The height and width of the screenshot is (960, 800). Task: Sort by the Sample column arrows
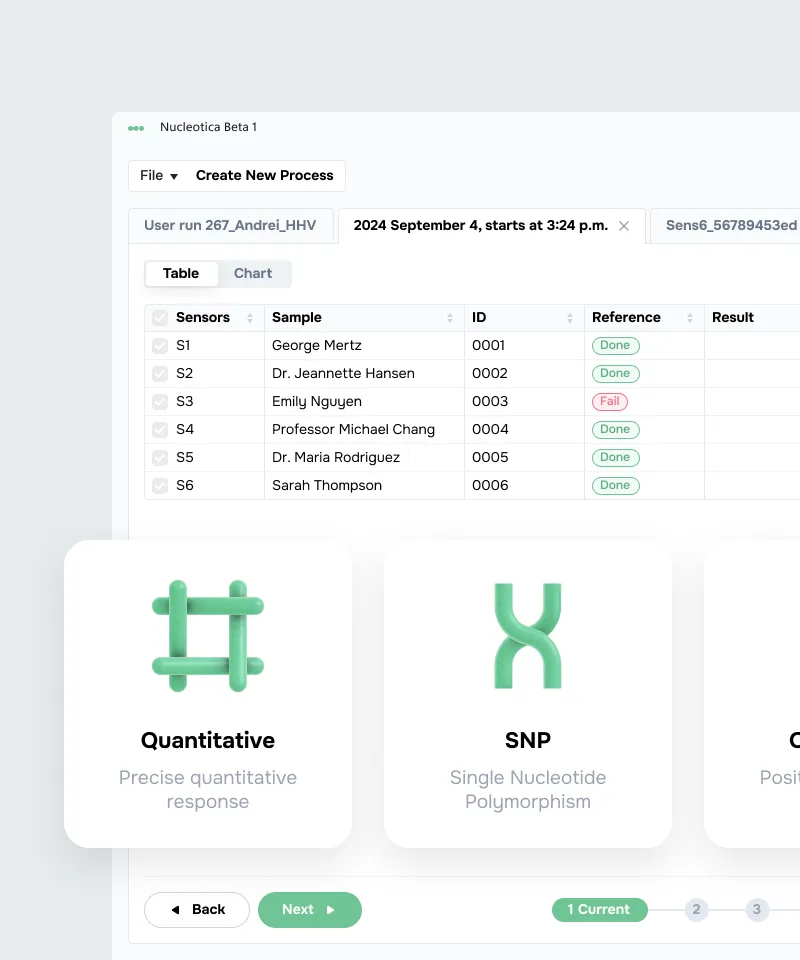pos(450,318)
